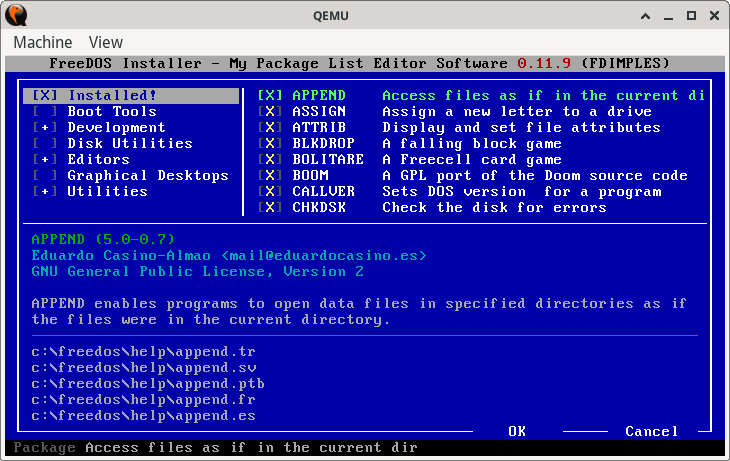This screenshot has width=730, height=461.
Task: Select the BOOM package name
Action: point(311,175)
